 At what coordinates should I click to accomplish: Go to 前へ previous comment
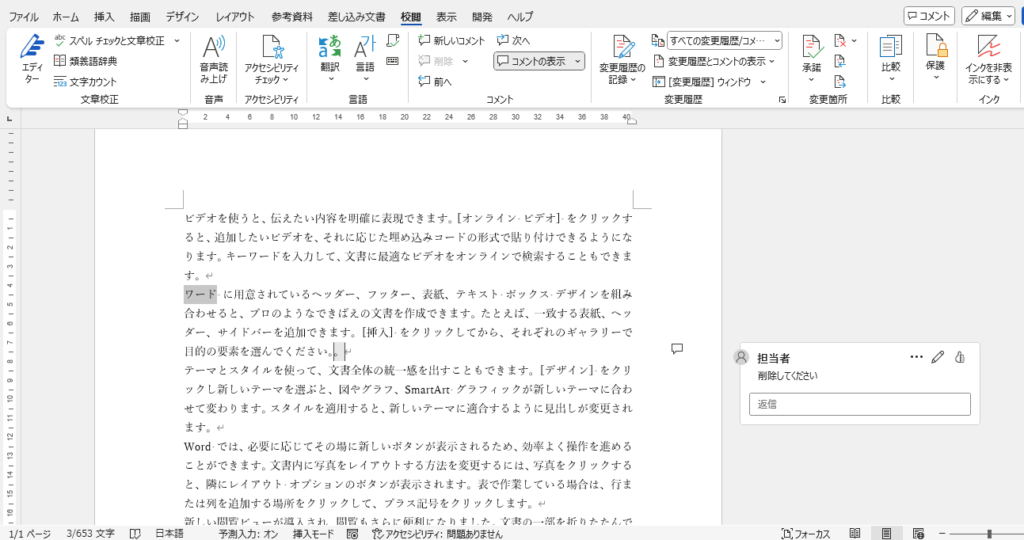(x=435, y=81)
